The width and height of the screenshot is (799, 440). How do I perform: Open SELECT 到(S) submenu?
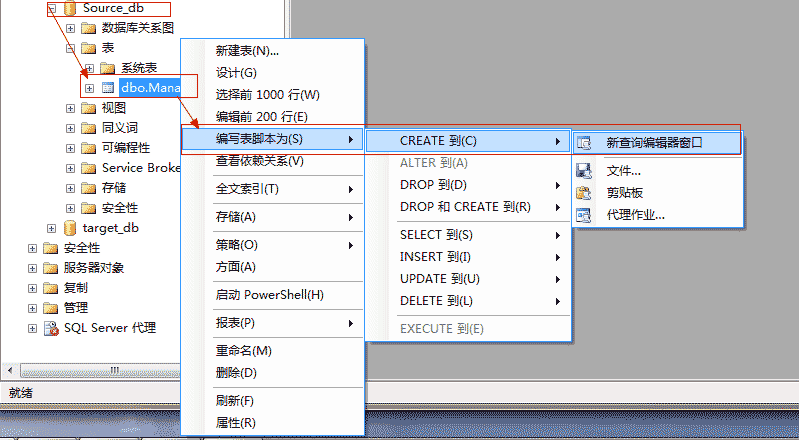coord(468,235)
